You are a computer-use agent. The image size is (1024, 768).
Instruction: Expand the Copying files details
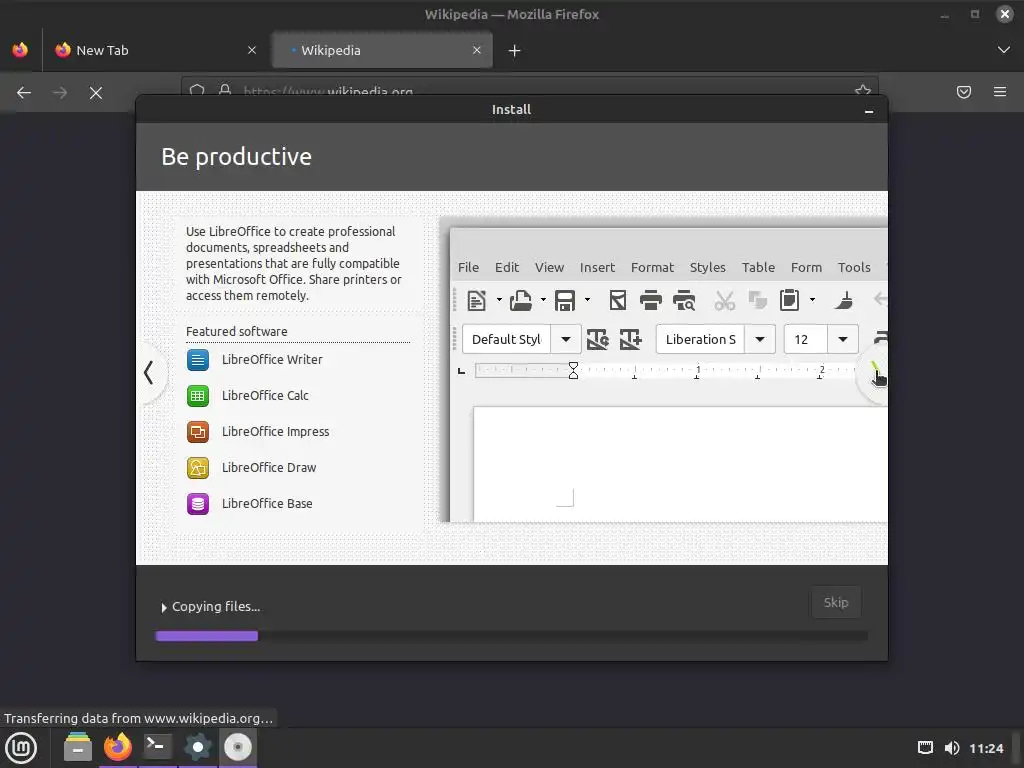164,607
